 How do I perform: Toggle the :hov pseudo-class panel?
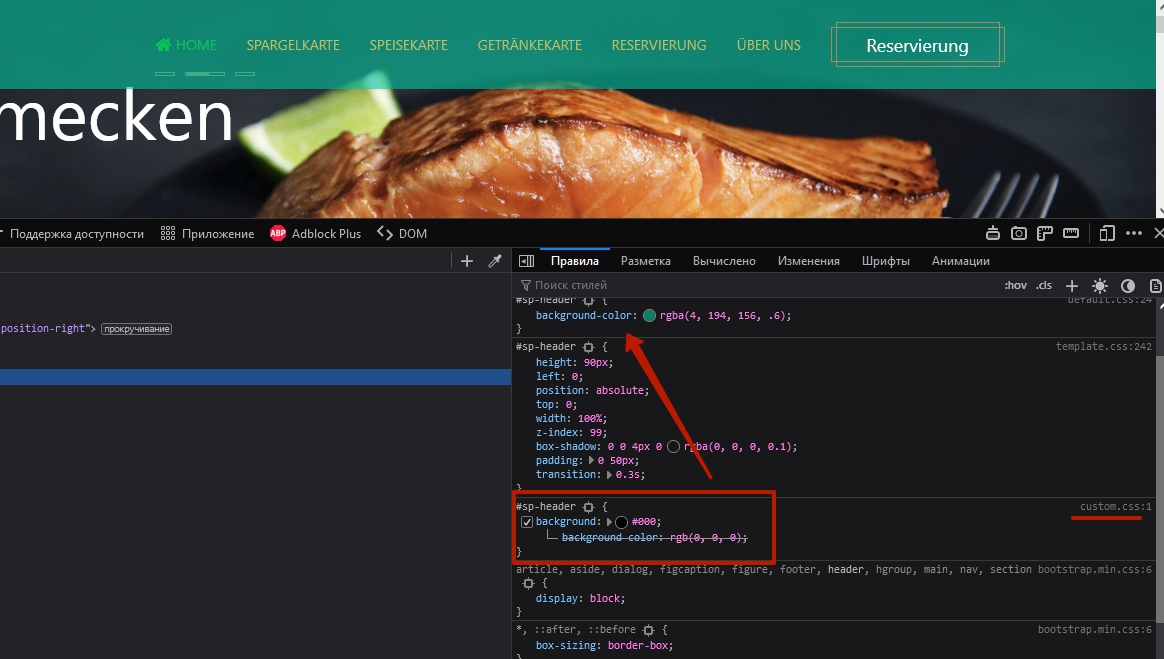(1015, 285)
